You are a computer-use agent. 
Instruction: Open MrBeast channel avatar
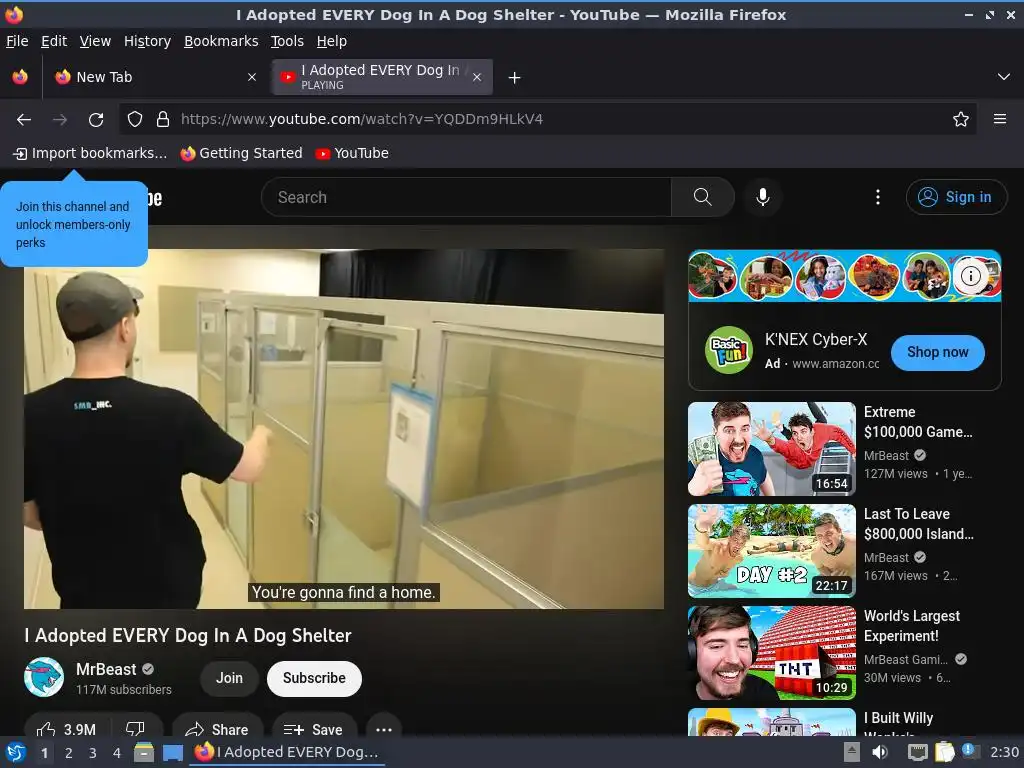[x=44, y=678]
